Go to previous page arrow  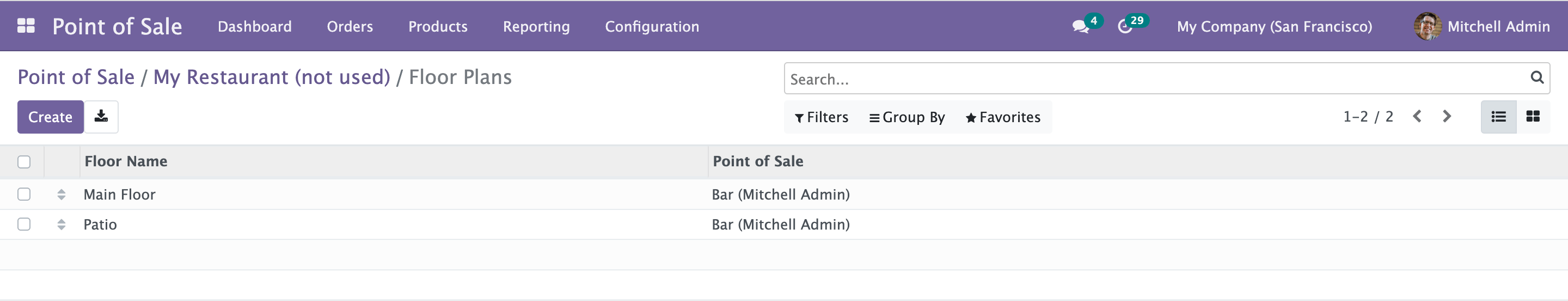click(1417, 116)
